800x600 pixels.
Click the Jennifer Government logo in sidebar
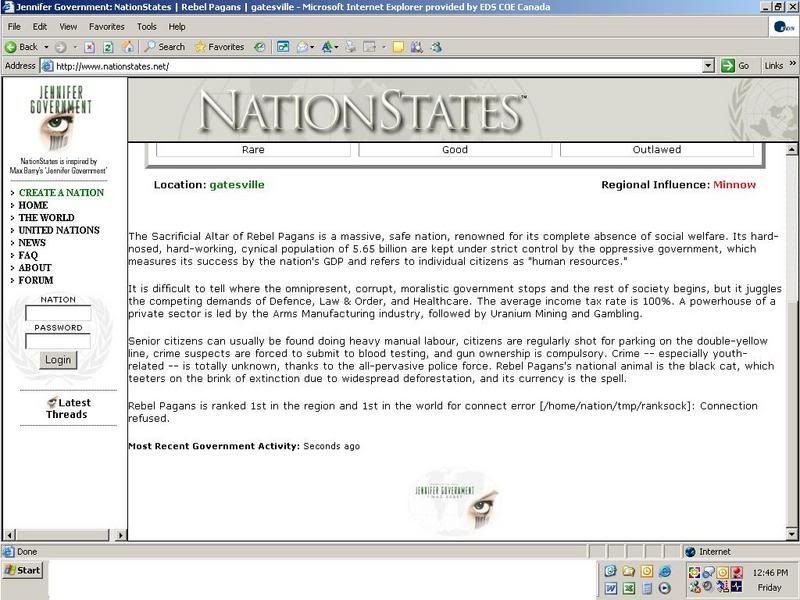pyautogui.click(x=60, y=118)
